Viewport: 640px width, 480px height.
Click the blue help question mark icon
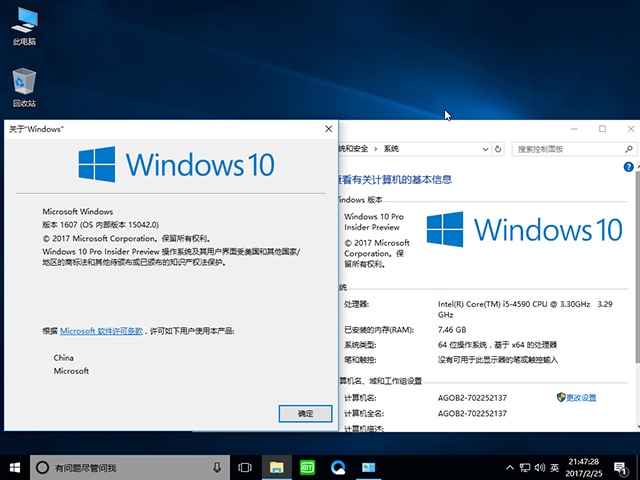tap(628, 169)
